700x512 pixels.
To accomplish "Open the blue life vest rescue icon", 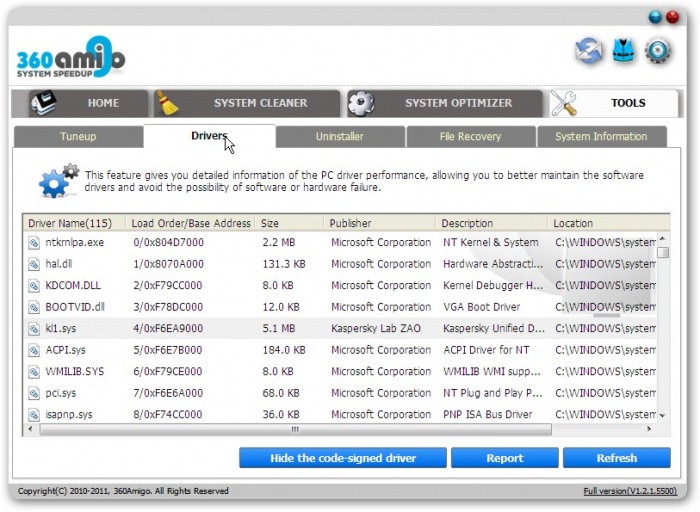I will pos(623,51).
